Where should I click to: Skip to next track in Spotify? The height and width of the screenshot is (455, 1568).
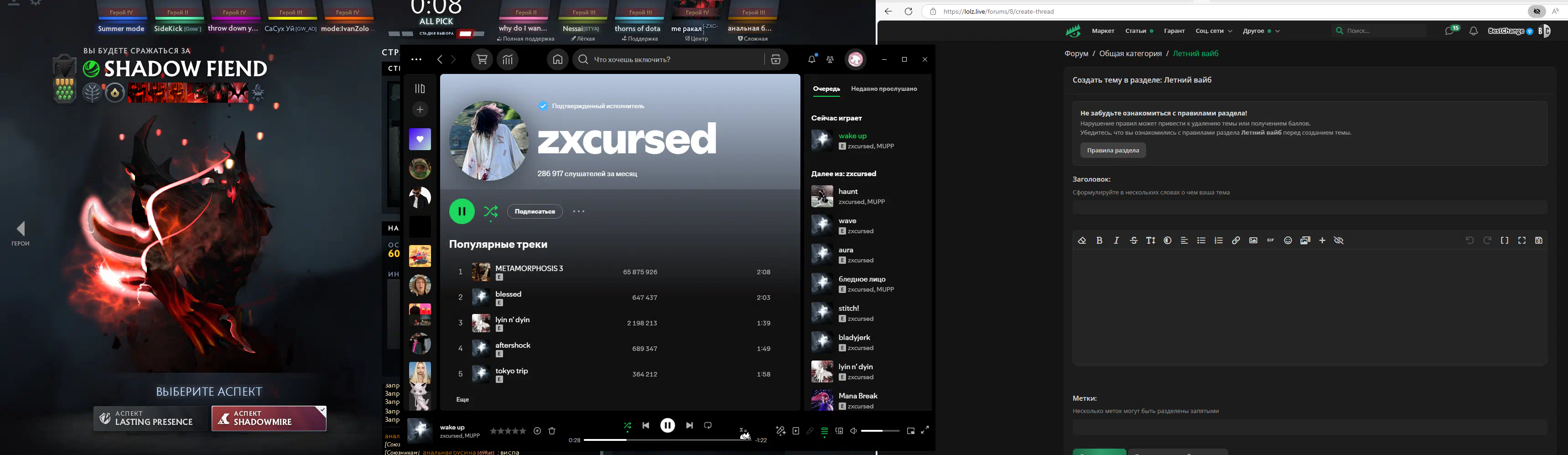pos(689,426)
